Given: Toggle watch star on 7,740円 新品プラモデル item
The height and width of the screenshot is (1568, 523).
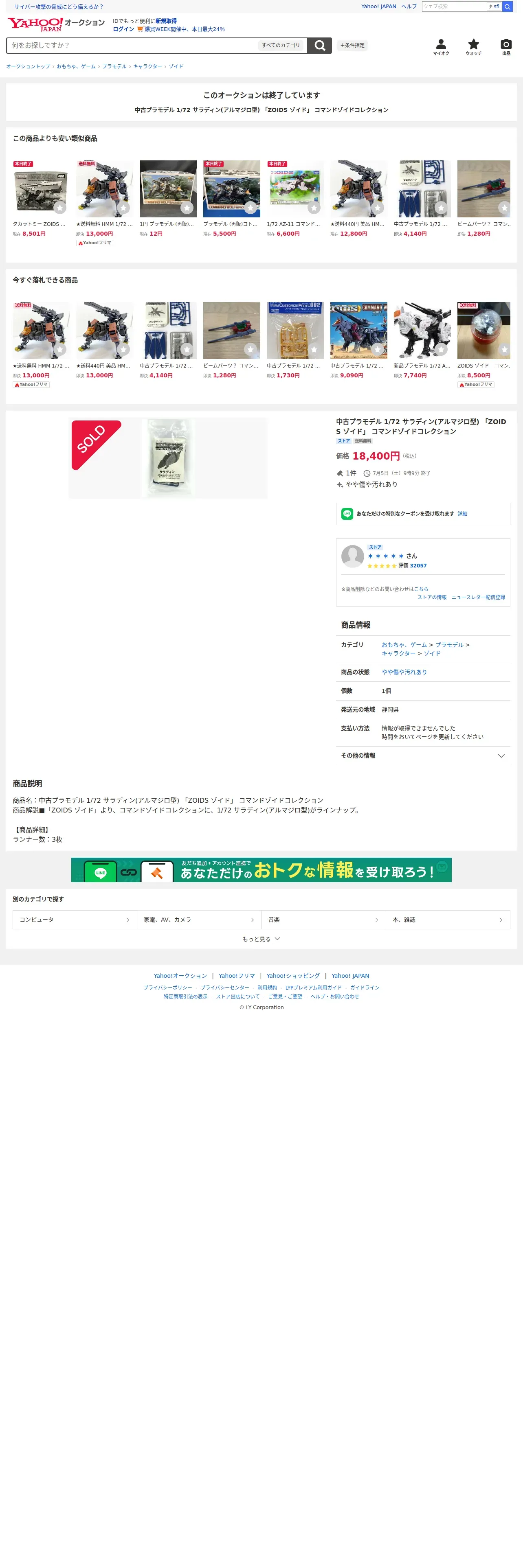Looking at the screenshot, I should tap(441, 349).
